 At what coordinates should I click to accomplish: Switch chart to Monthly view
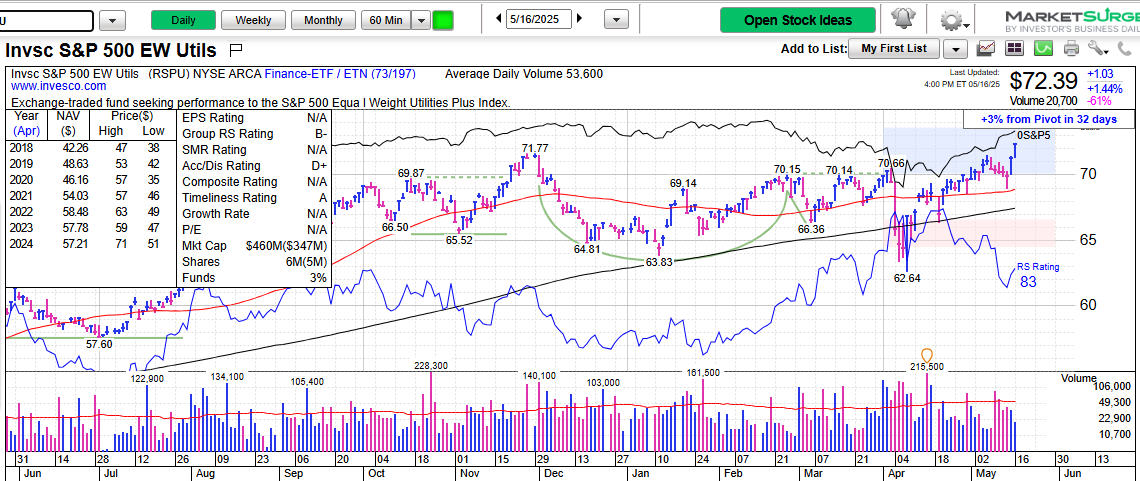coord(324,20)
